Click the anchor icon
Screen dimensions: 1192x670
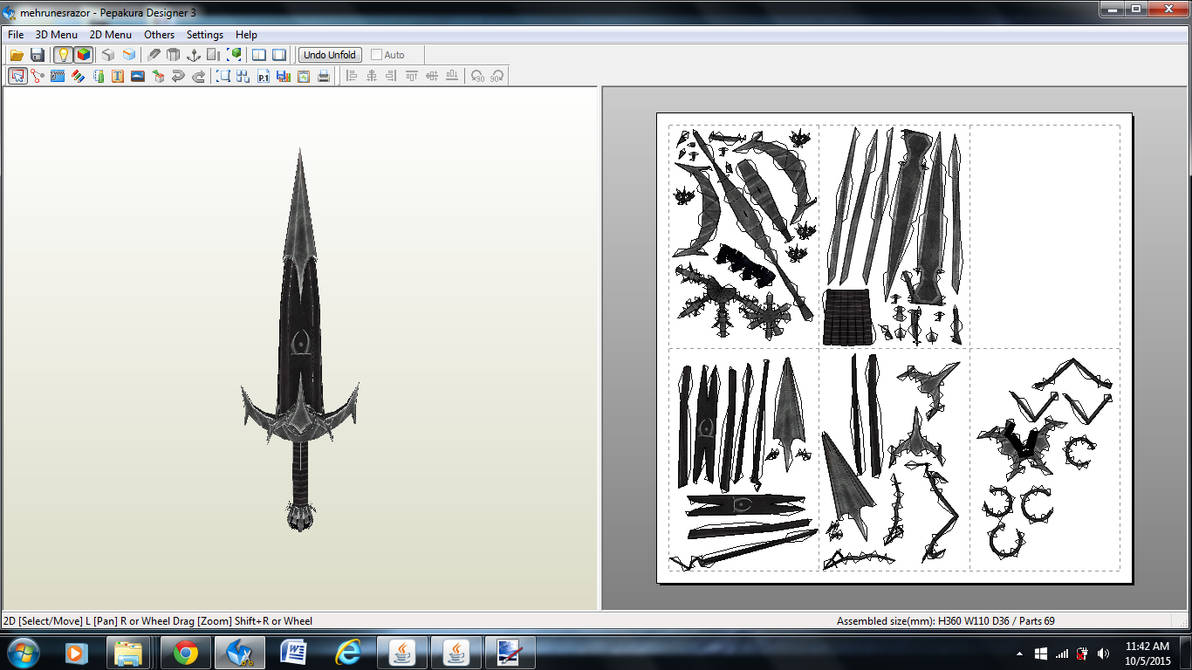[193, 55]
